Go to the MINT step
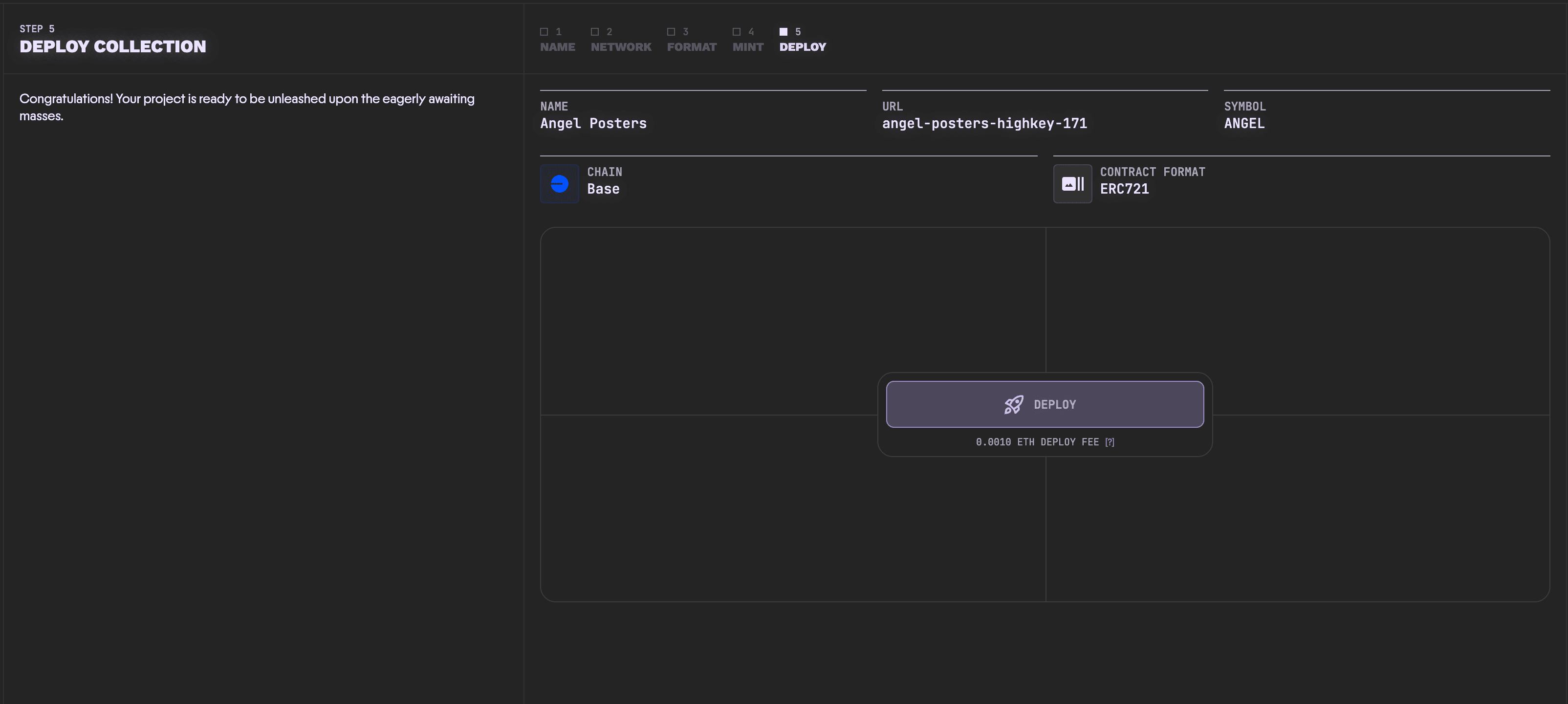The width and height of the screenshot is (1568, 704). pyautogui.click(x=747, y=46)
